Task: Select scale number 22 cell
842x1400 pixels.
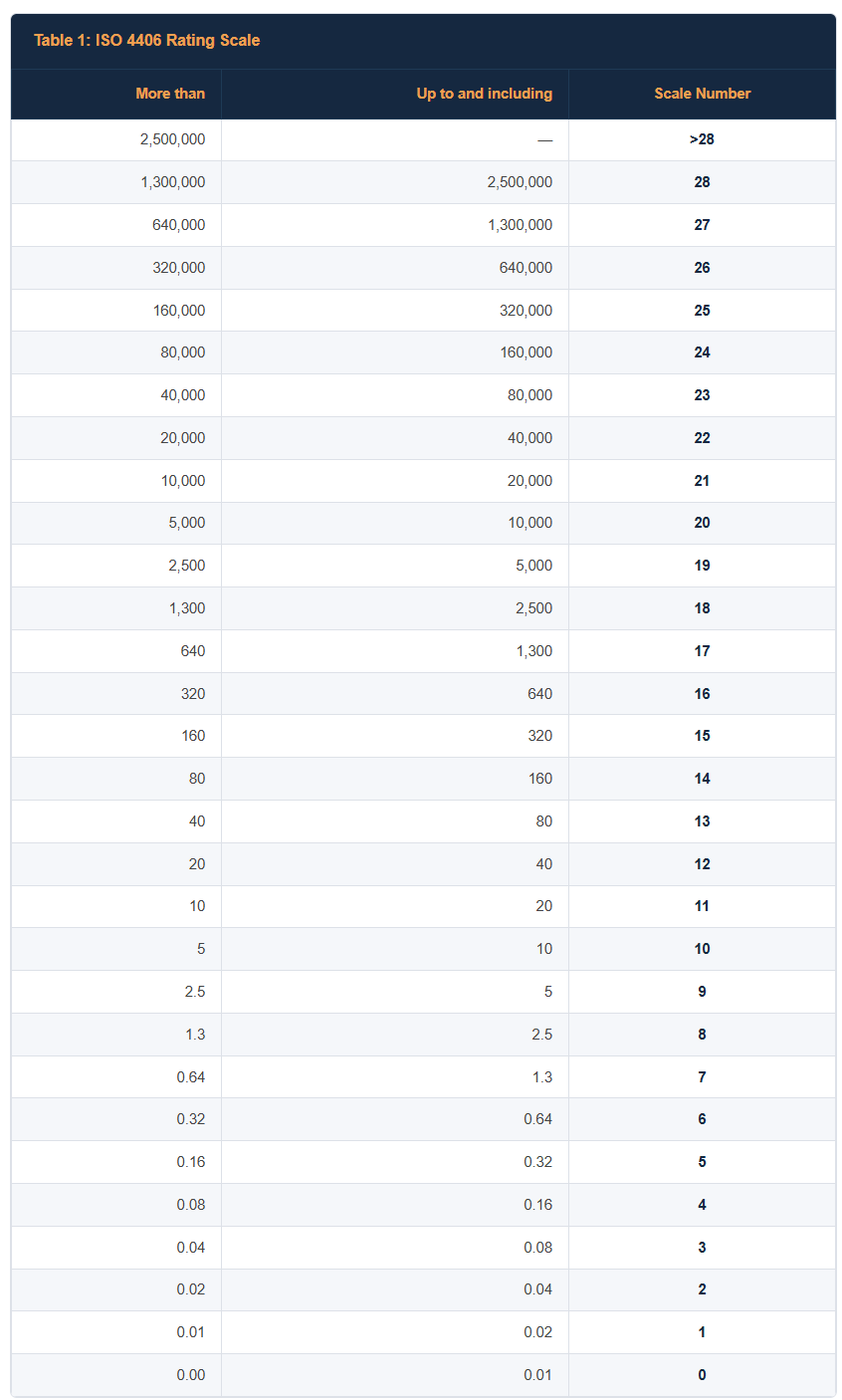Action: tap(702, 438)
